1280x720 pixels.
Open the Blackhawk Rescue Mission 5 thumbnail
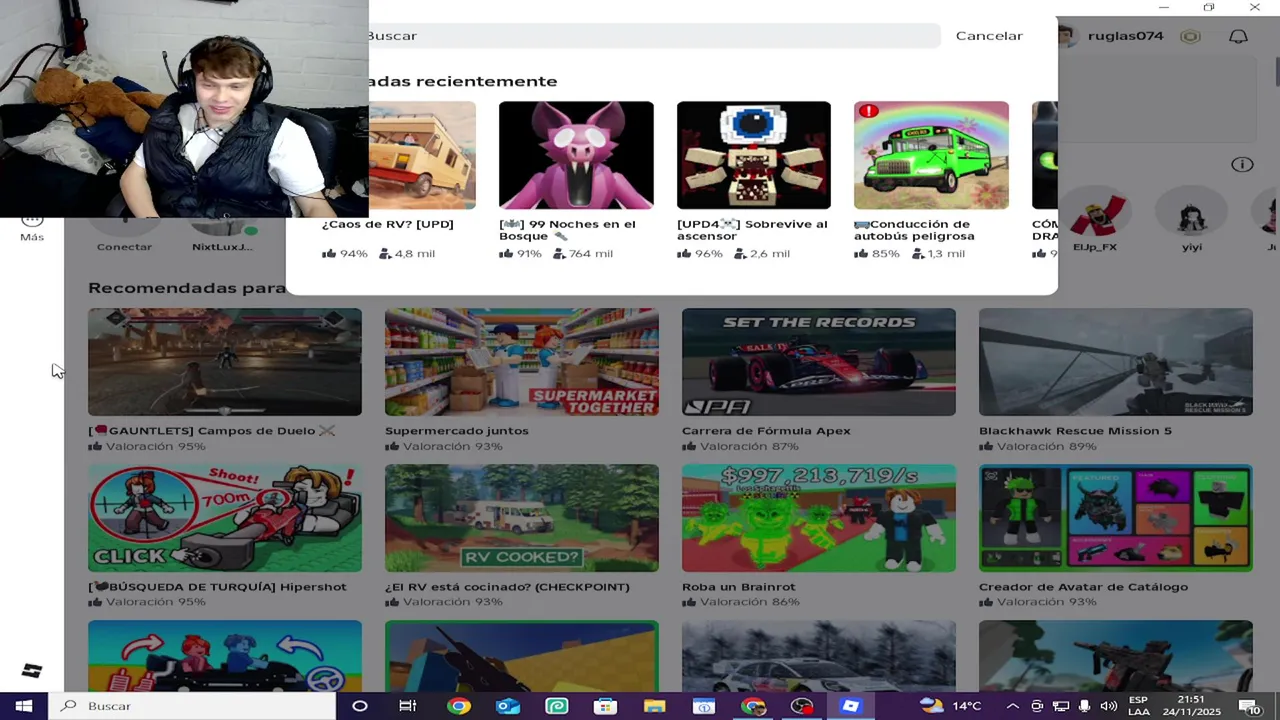pos(1116,362)
